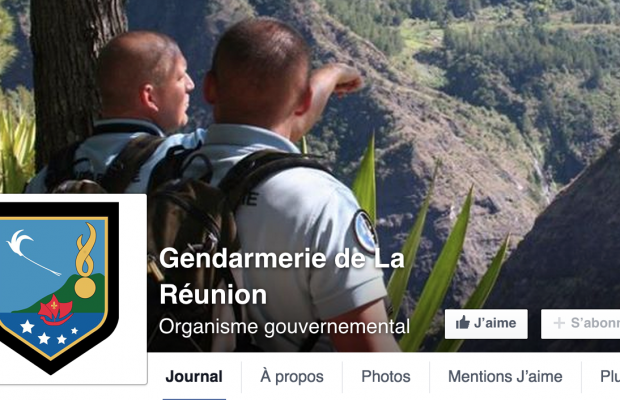Viewport: 620px width, 400px height.
Task: Open the Journal tab
Action: click(194, 377)
